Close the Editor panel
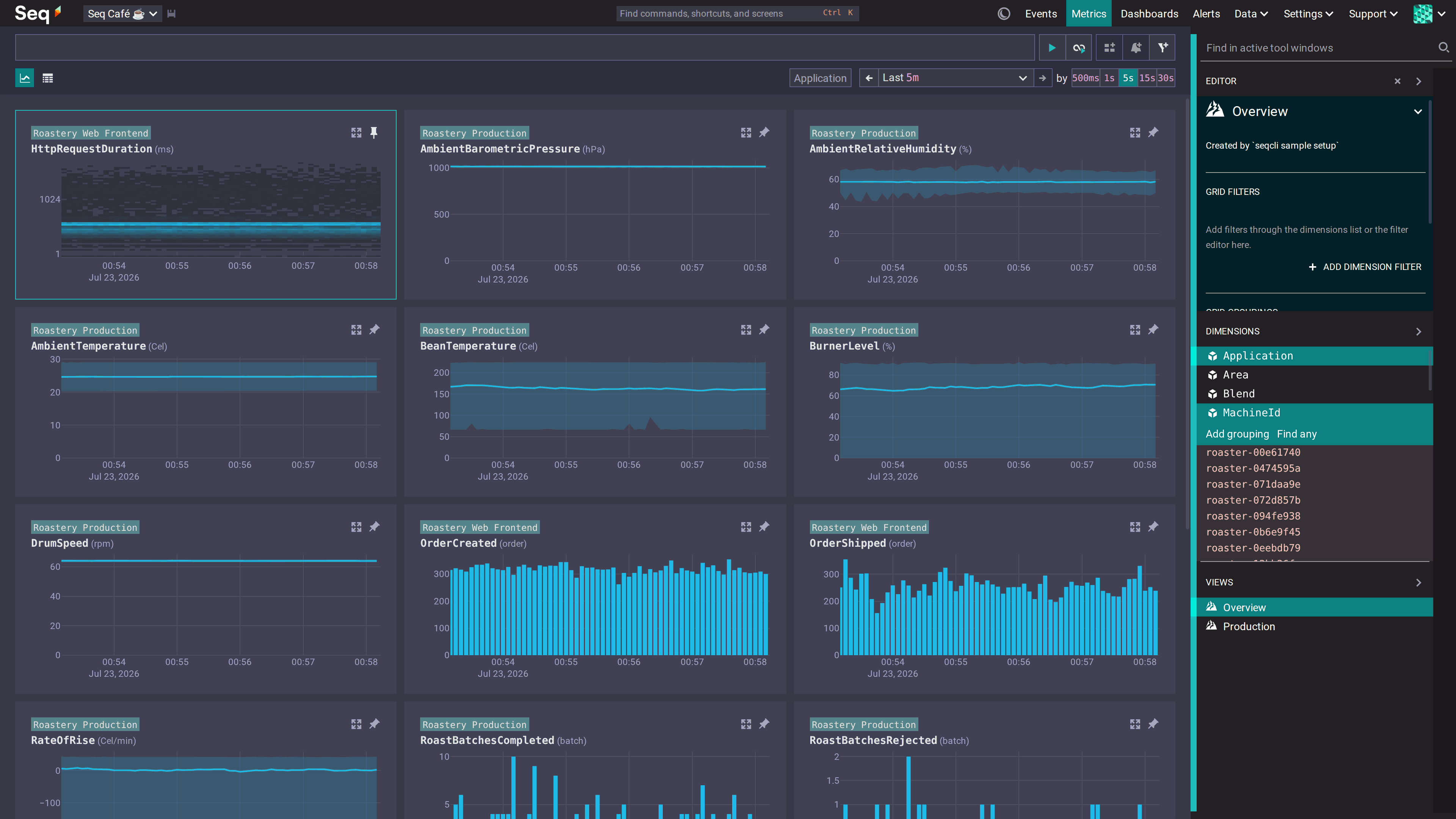Screen dimensions: 1456x819 1397,82
